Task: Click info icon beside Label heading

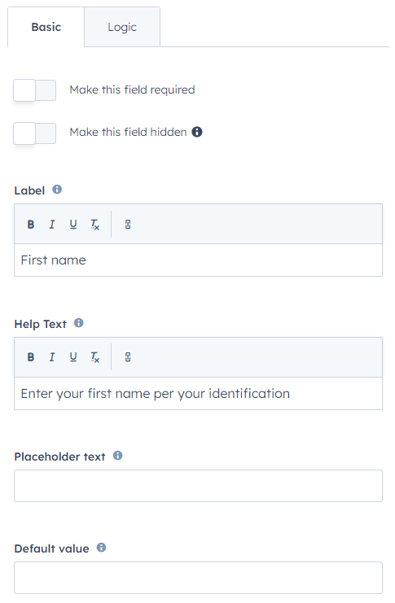Action: (x=57, y=190)
